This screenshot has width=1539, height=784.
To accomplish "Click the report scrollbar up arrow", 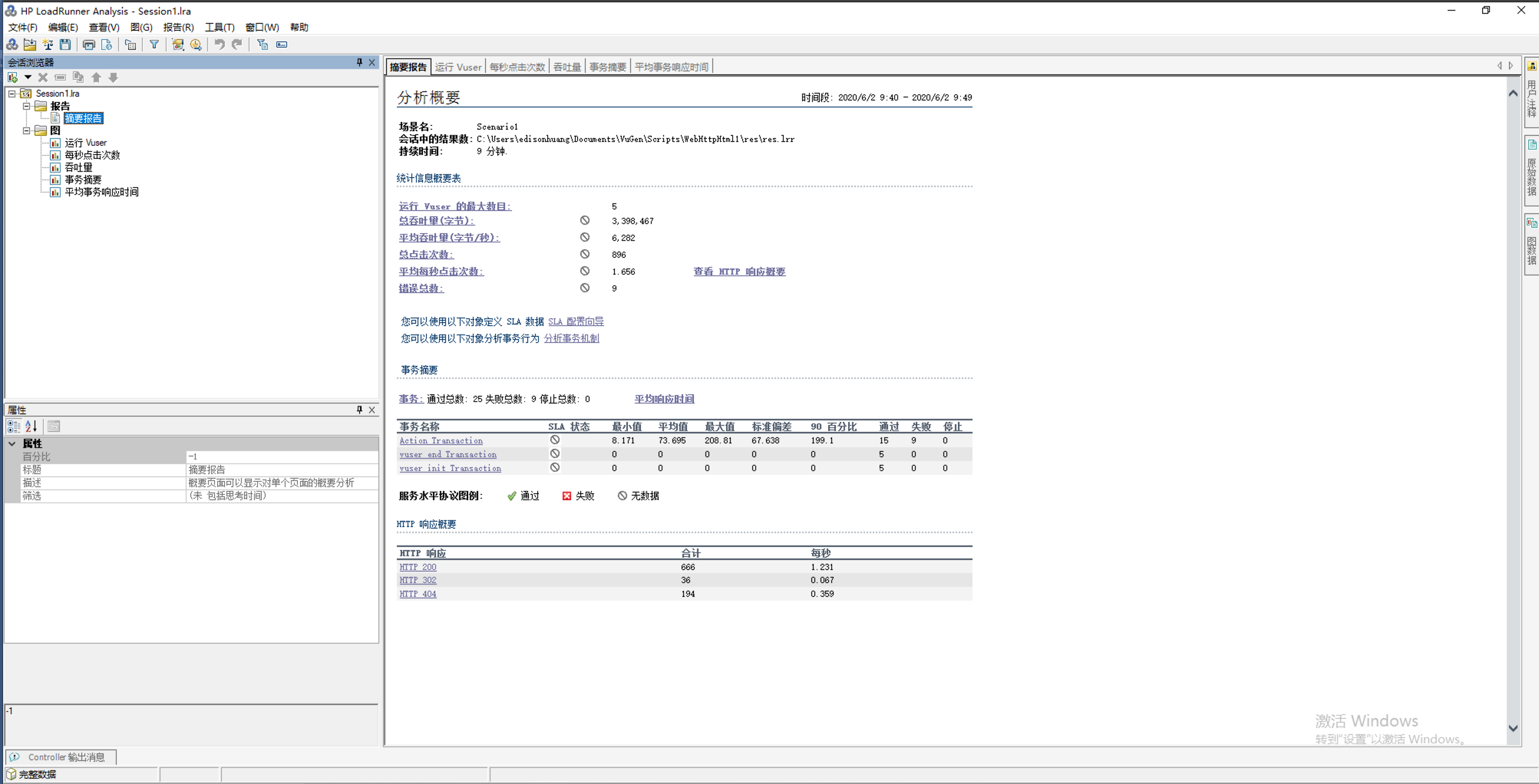I will (x=1513, y=93).
